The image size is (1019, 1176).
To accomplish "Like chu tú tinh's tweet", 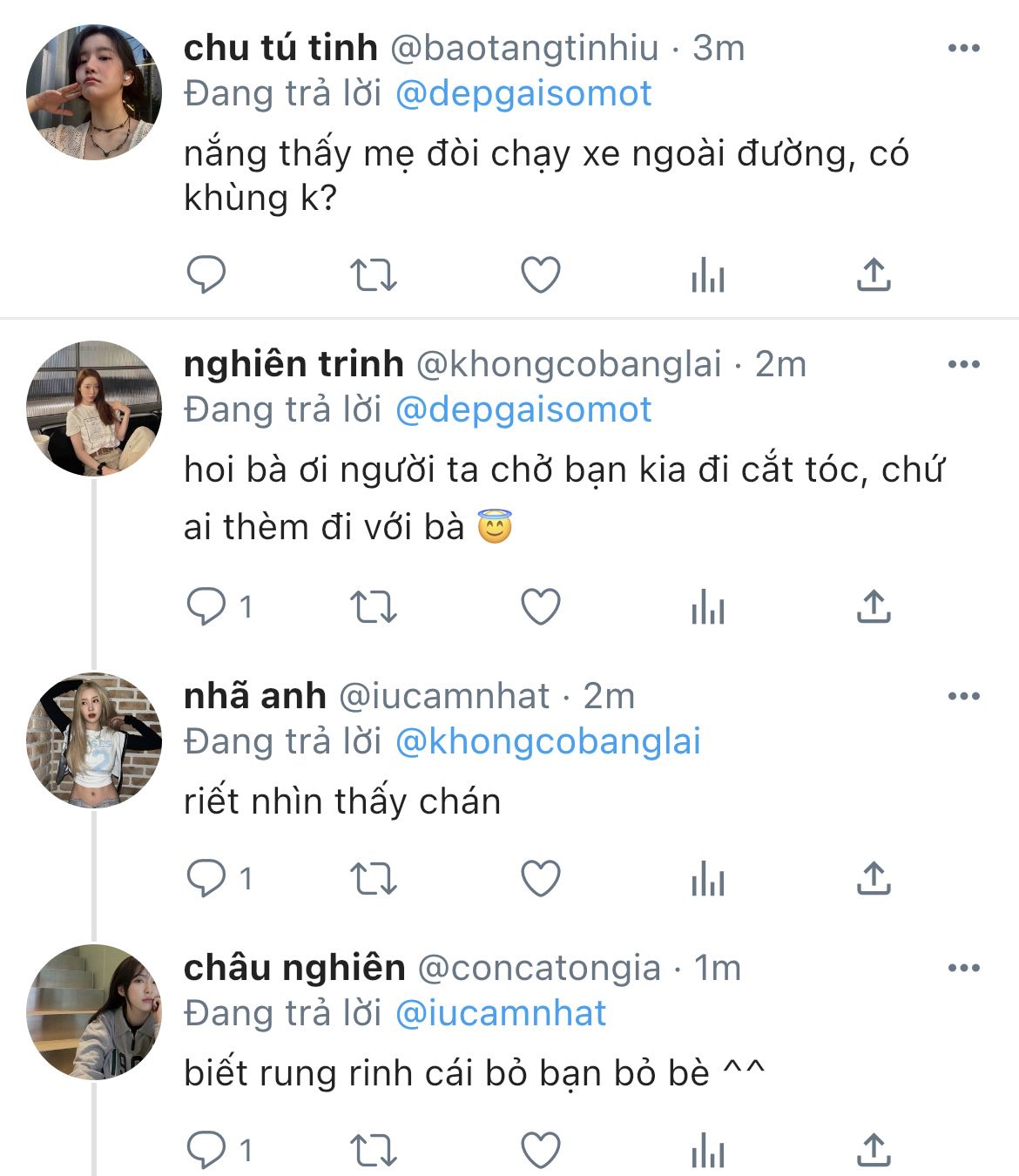I will [540, 275].
